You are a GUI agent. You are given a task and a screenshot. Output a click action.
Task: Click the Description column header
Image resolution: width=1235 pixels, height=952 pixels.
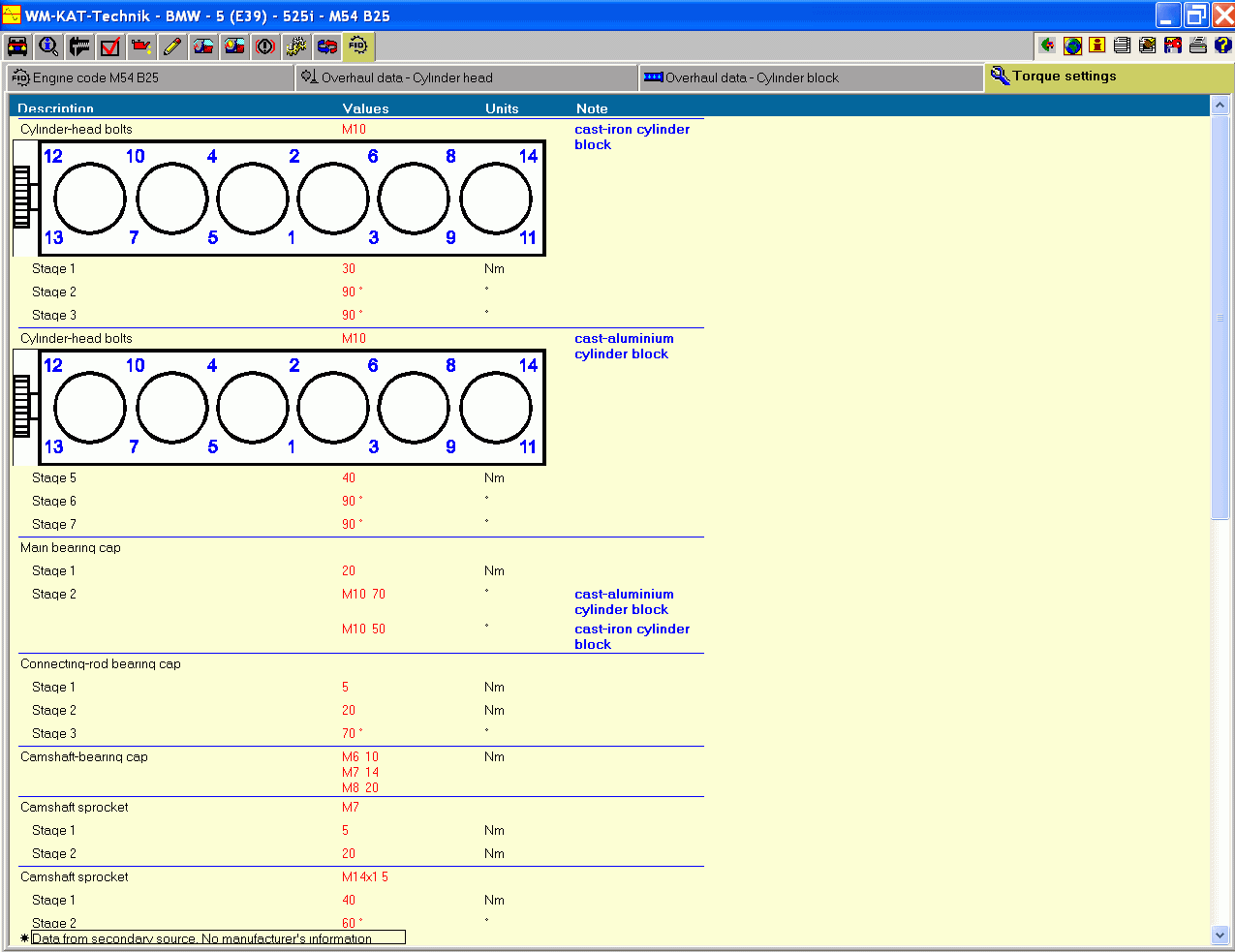(56, 108)
